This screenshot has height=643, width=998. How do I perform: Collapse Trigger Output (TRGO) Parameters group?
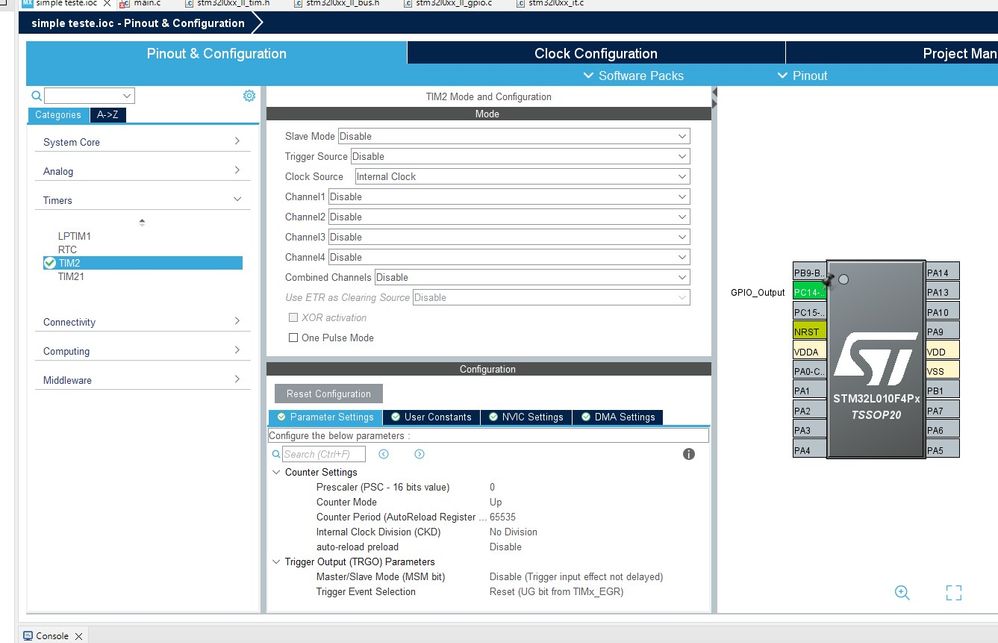[276, 562]
